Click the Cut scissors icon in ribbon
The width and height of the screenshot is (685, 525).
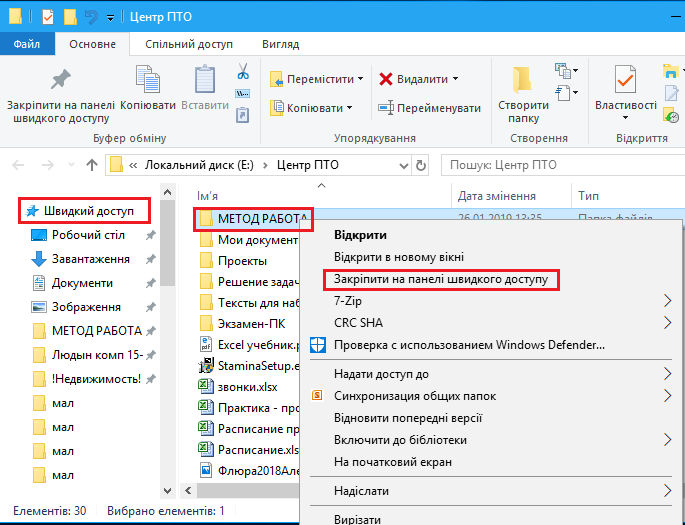click(x=243, y=71)
